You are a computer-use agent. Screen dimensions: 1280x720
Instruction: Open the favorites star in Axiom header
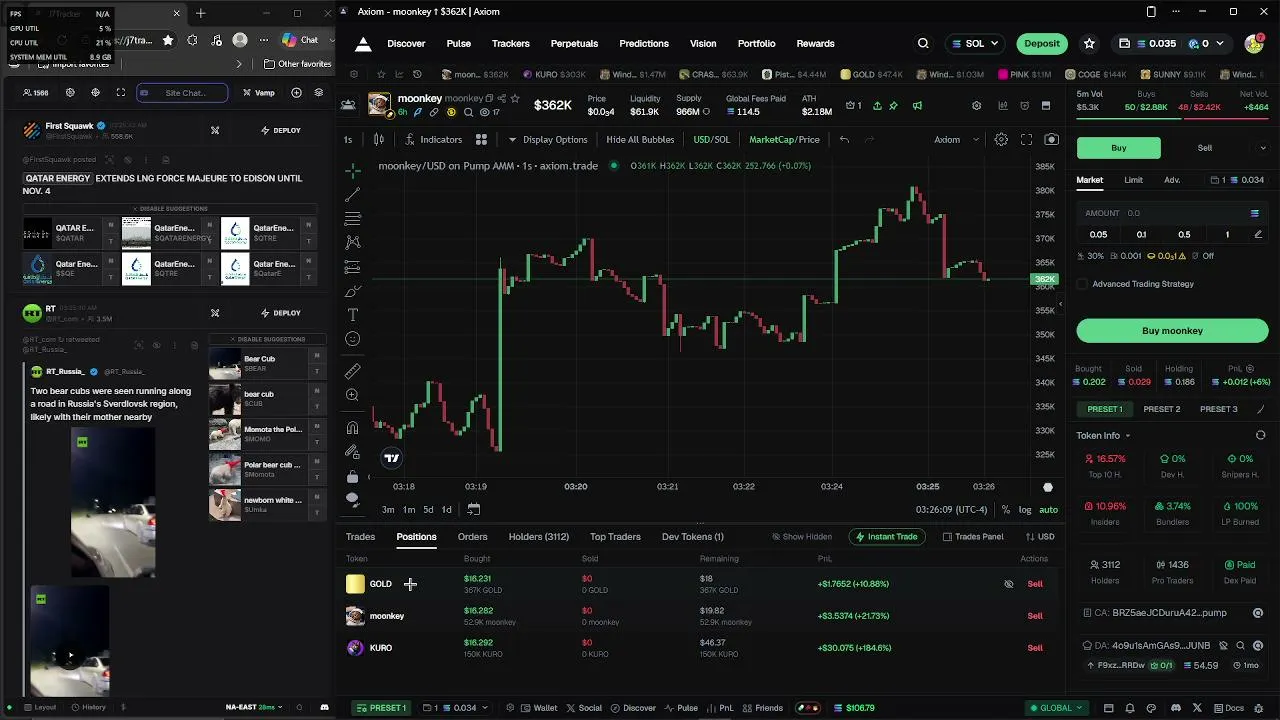click(1089, 44)
